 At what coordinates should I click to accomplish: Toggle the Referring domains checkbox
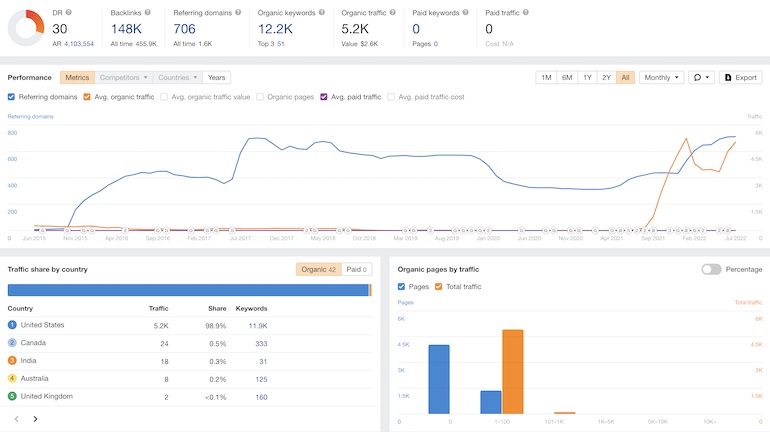click(11, 97)
